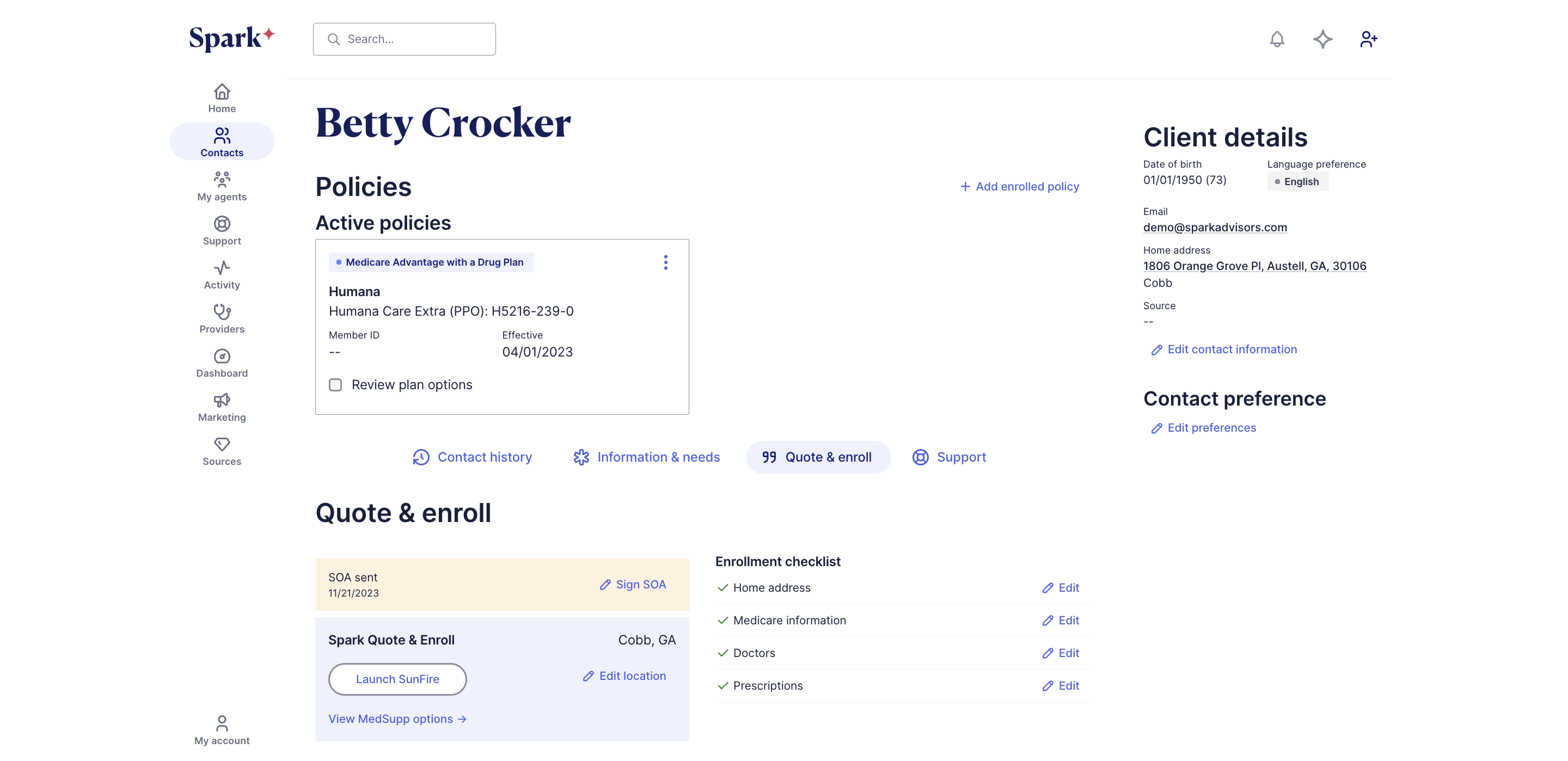Check the Review plan options checkbox
The height and width of the screenshot is (761, 1568).
335,385
